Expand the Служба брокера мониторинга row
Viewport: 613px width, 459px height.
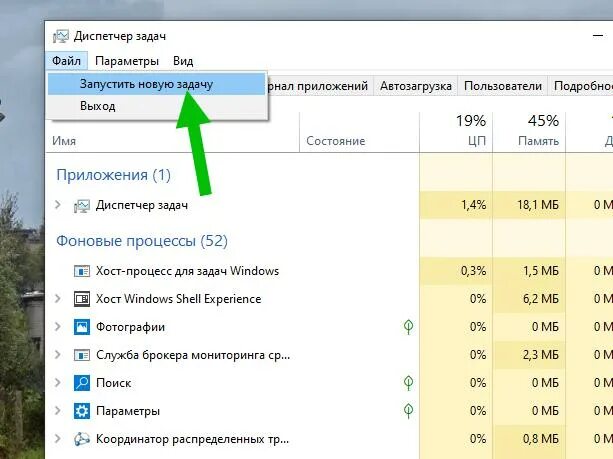tap(58, 355)
